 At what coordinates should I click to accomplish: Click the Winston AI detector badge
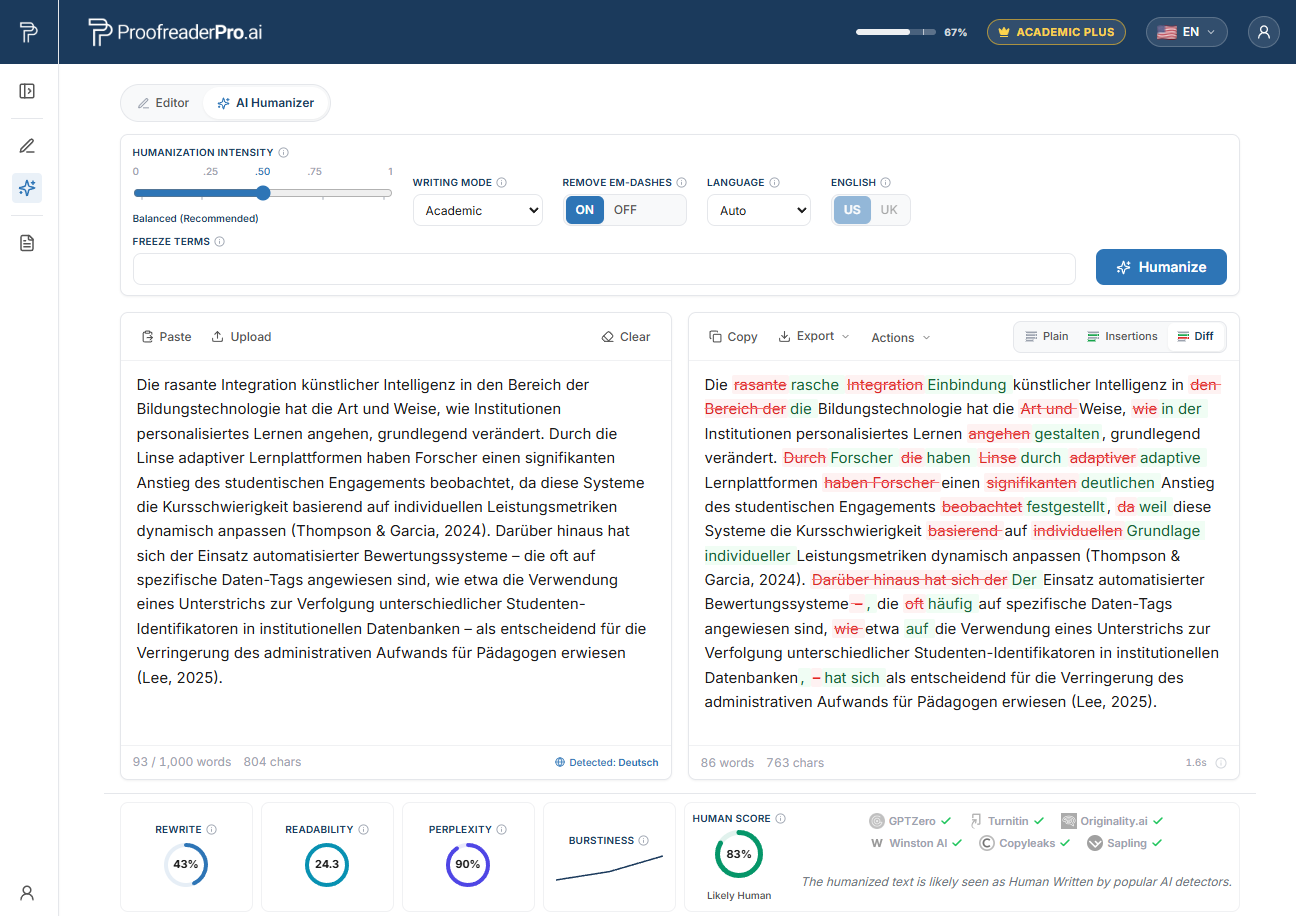click(916, 843)
